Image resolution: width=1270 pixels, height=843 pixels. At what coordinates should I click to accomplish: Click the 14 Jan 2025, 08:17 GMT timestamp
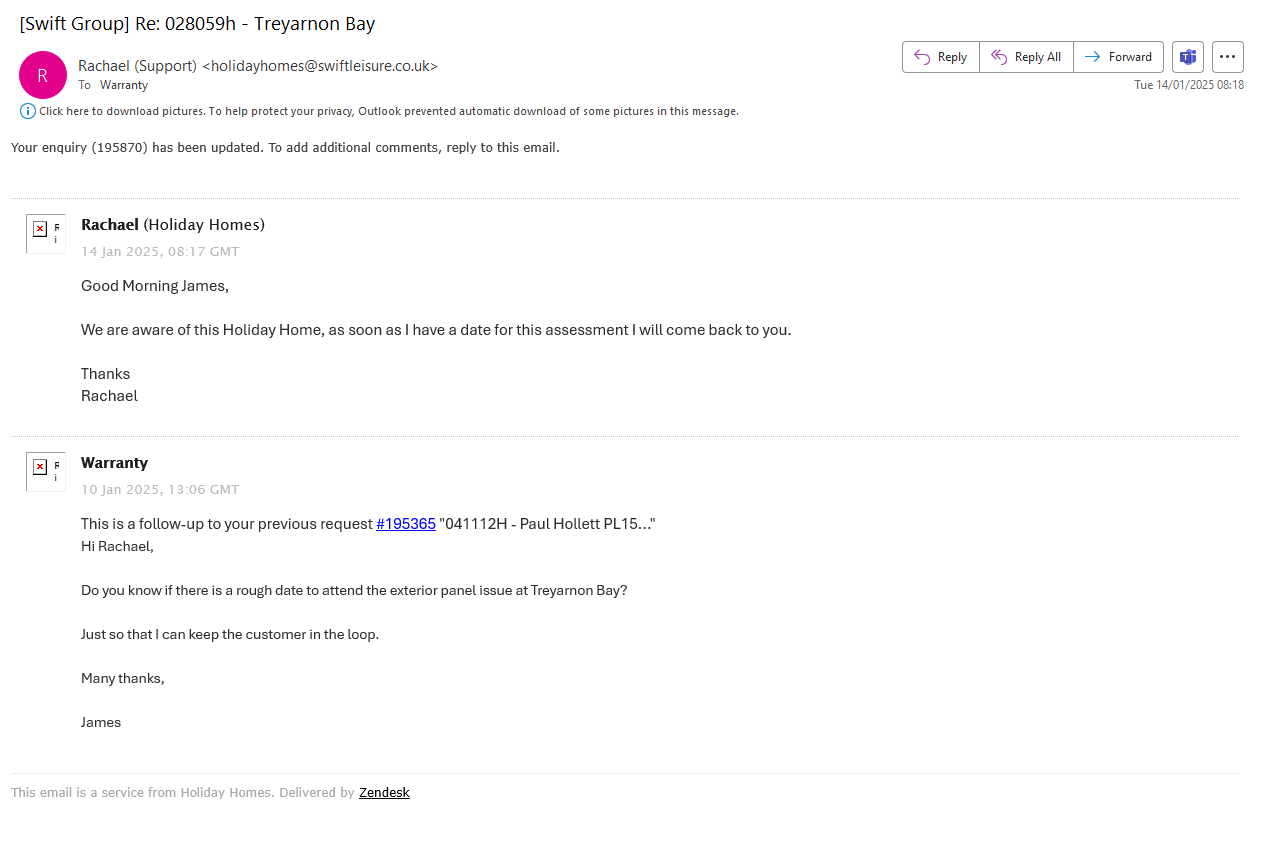(160, 252)
